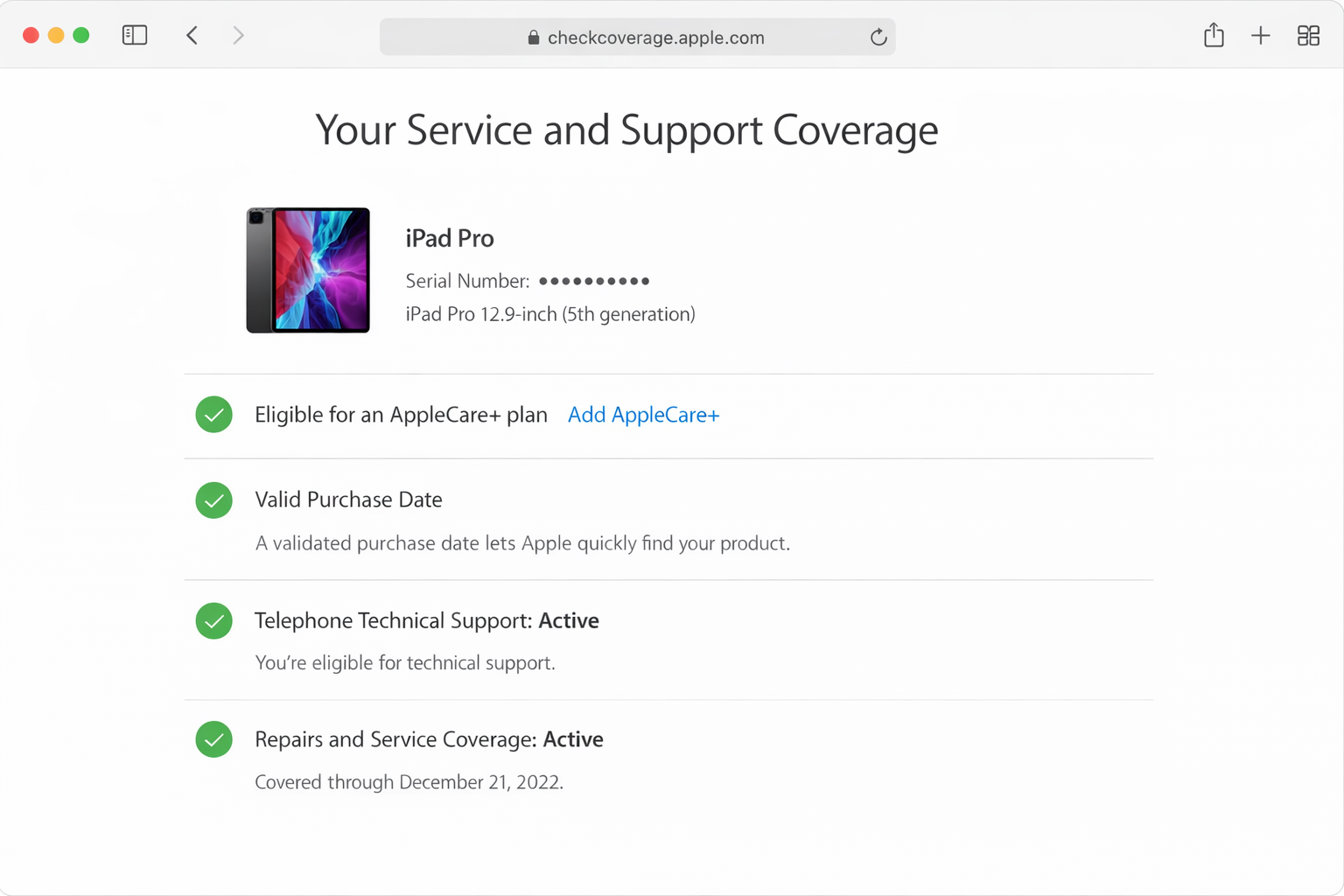Click the padlock icon in the address bar
Screen dimensions: 1344x896
coord(533,38)
